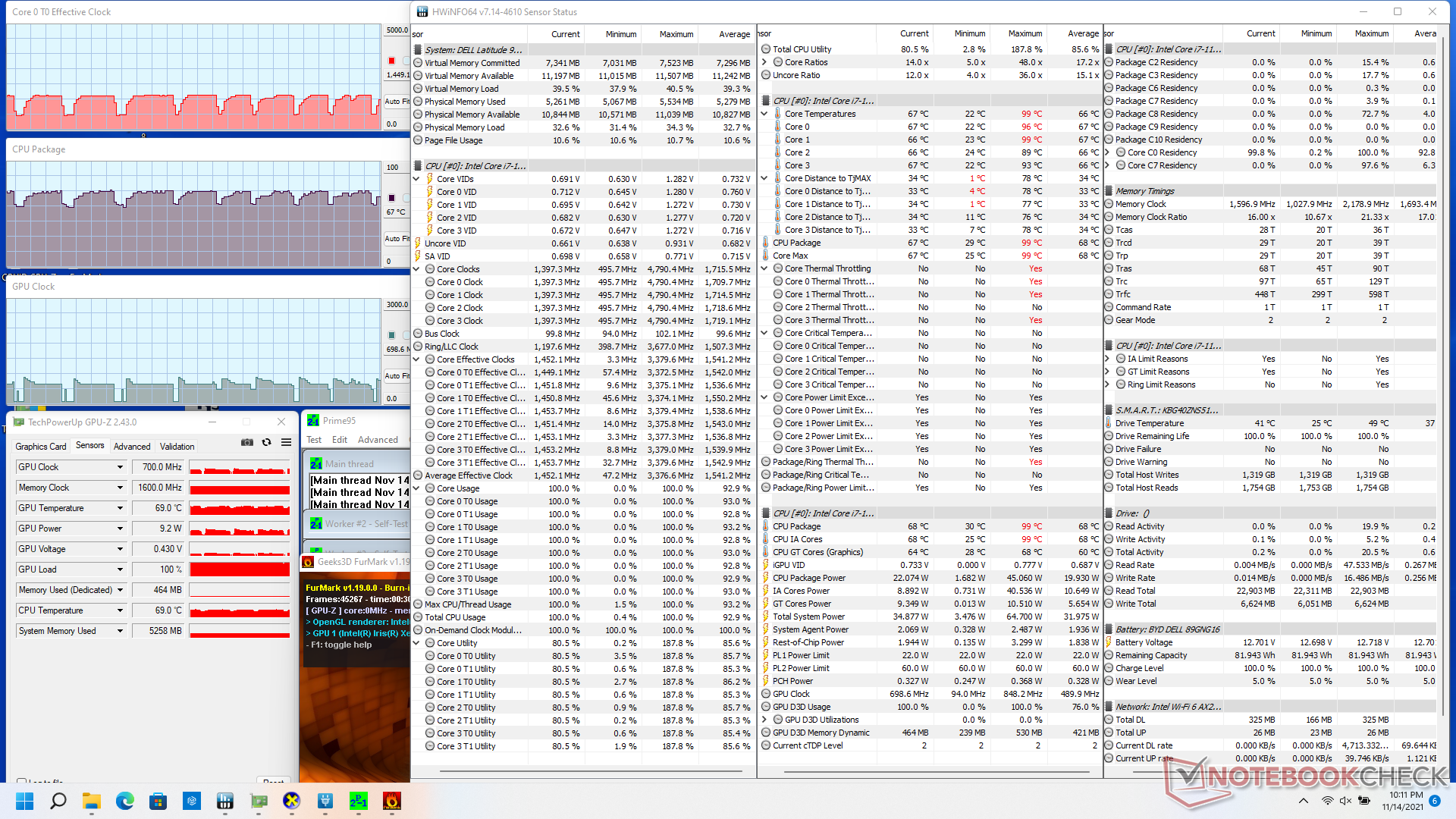Open the GPU Load sensor dropdown
Viewport: 1456px width, 819px height.
click(x=120, y=570)
